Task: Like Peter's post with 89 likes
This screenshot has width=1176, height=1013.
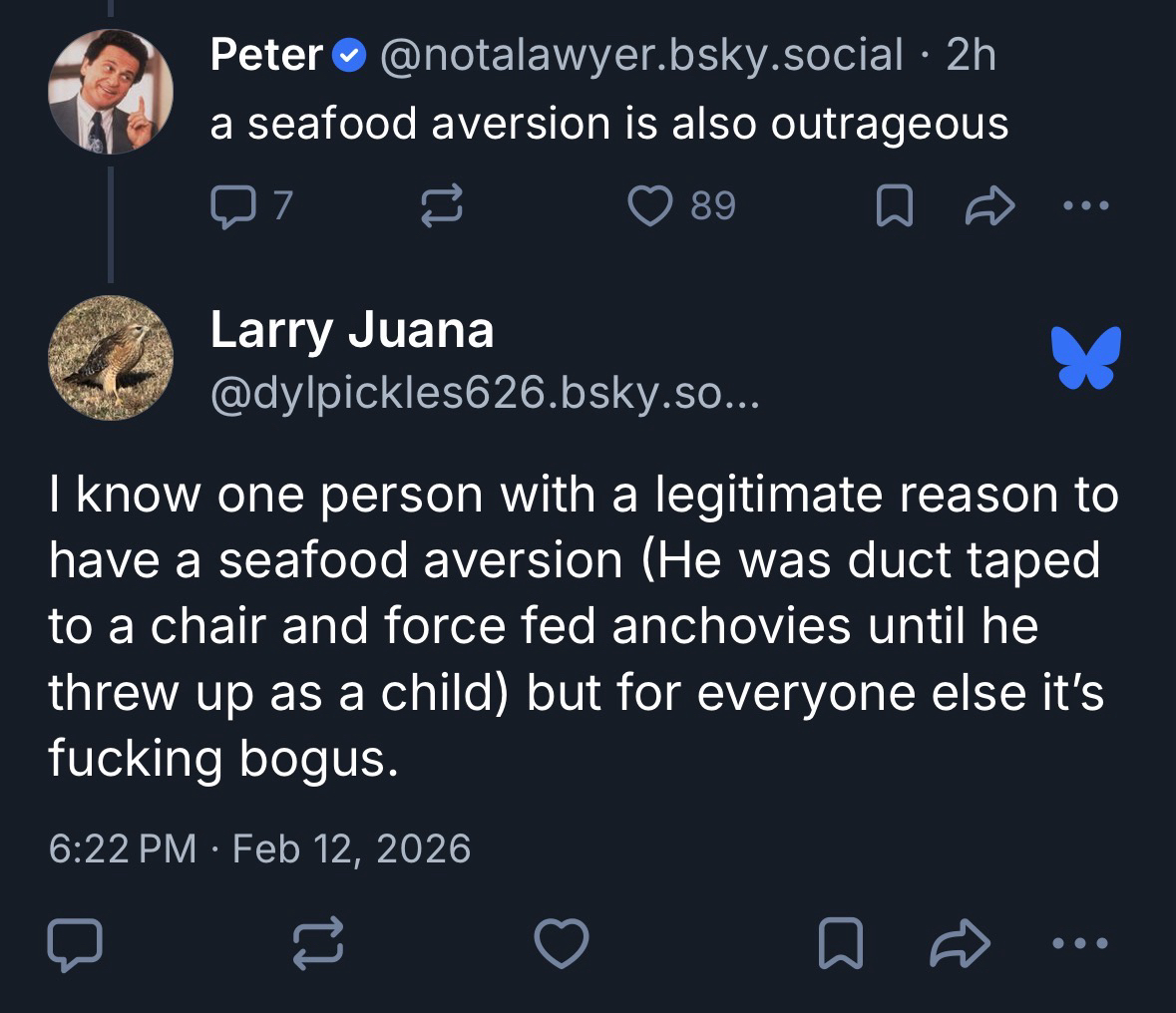Action: (x=651, y=205)
